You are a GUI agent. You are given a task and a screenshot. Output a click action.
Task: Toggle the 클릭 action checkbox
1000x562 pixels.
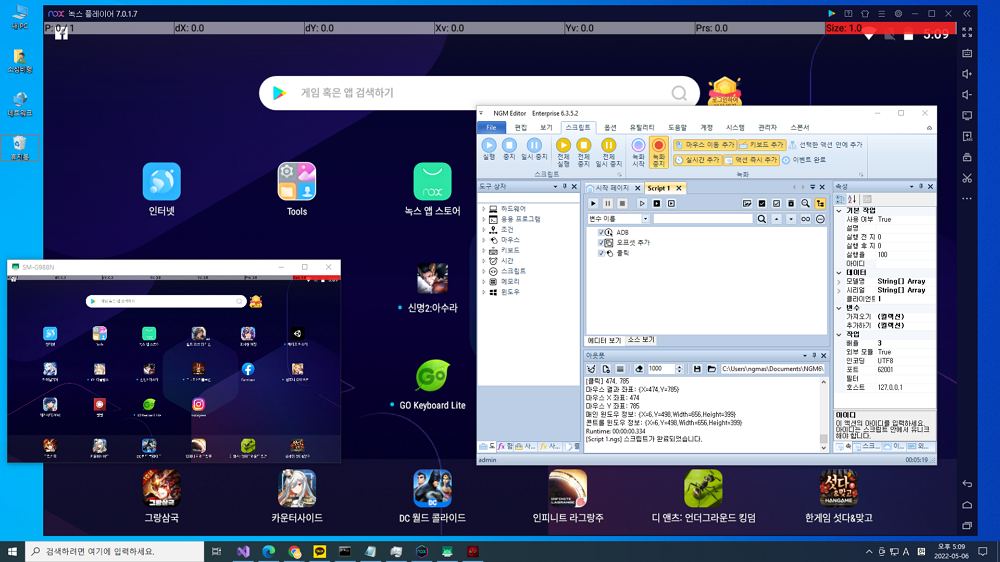pyautogui.click(x=601, y=253)
